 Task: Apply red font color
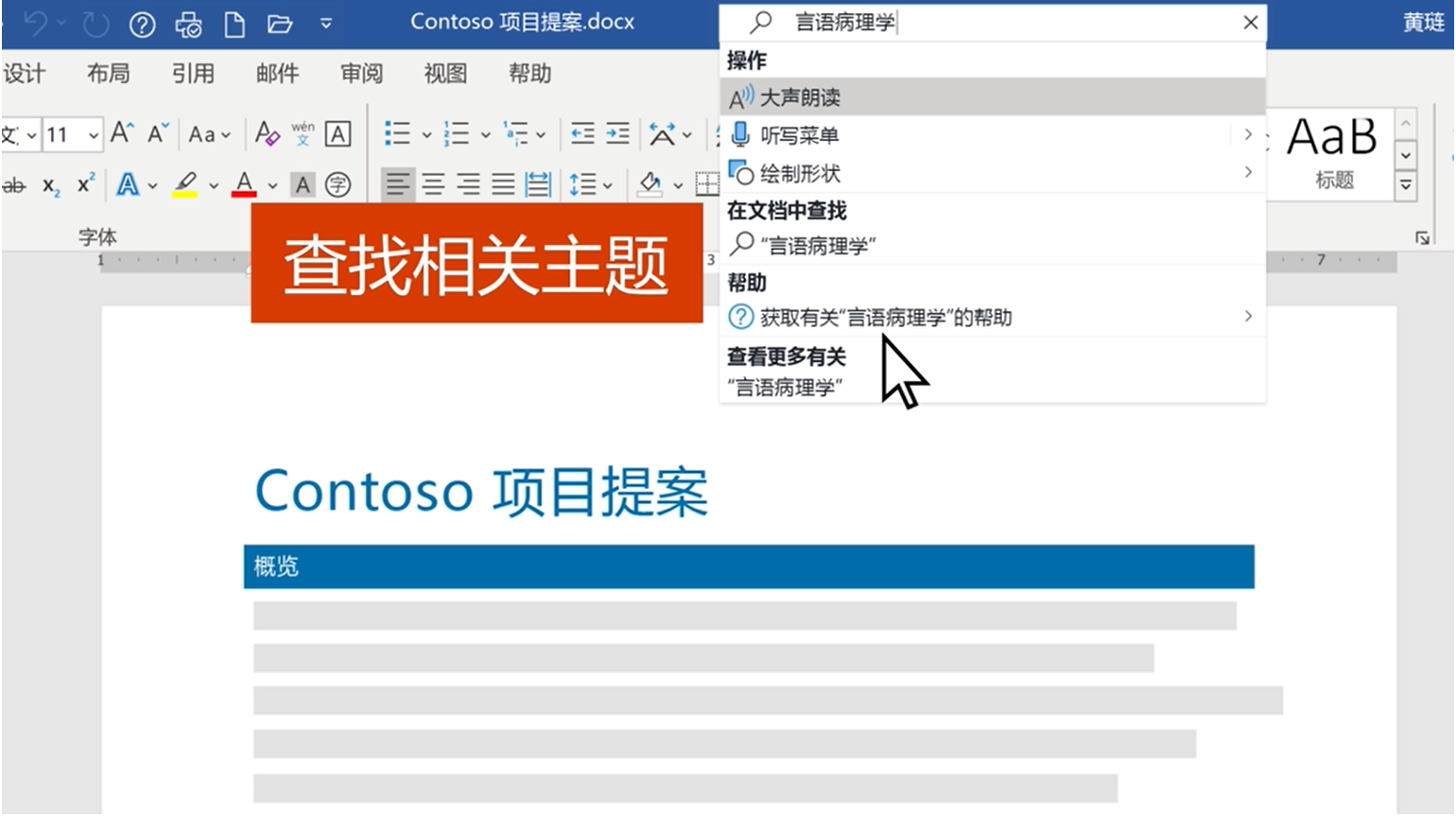coord(244,184)
